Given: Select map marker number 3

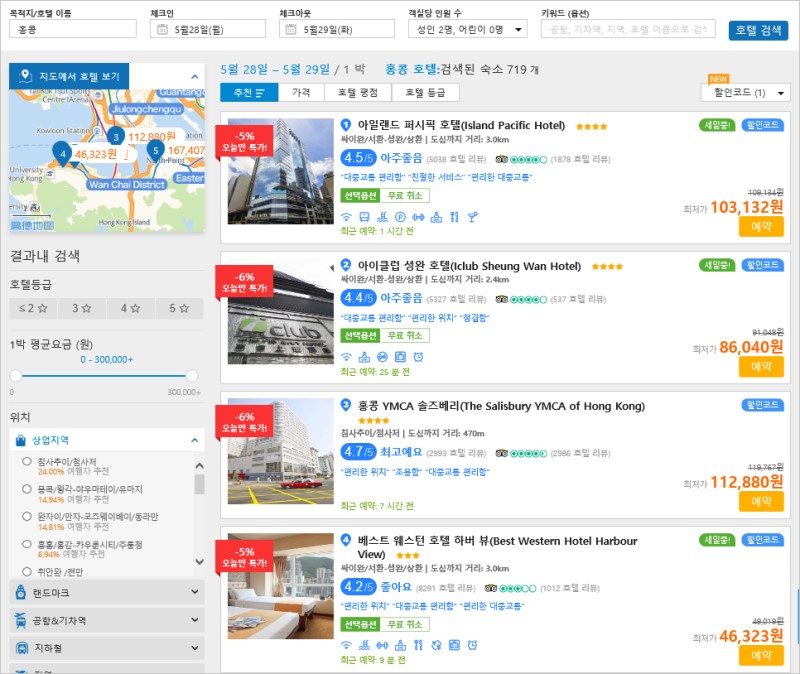Looking at the screenshot, I should [x=116, y=136].
